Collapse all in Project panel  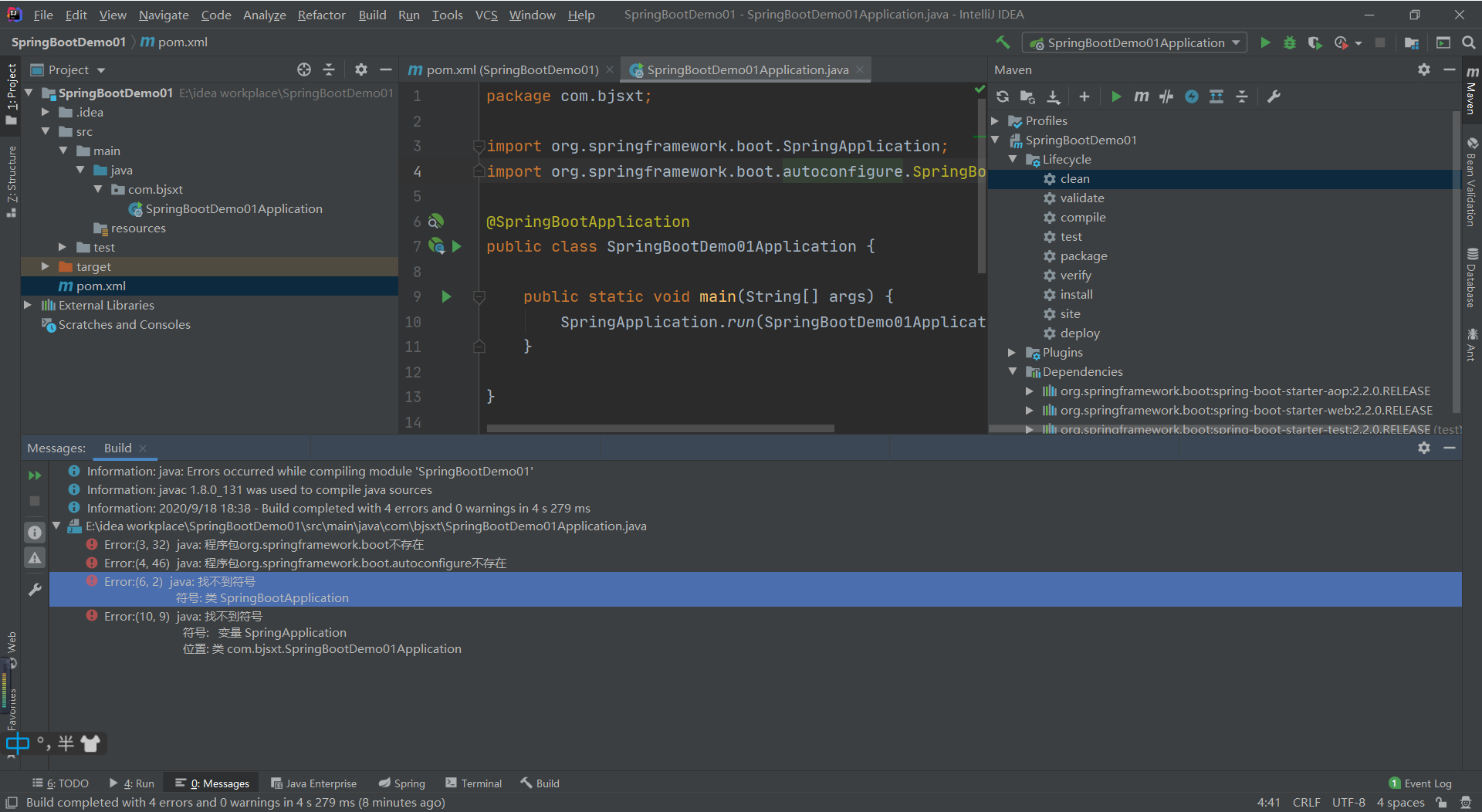coord(329,69)
